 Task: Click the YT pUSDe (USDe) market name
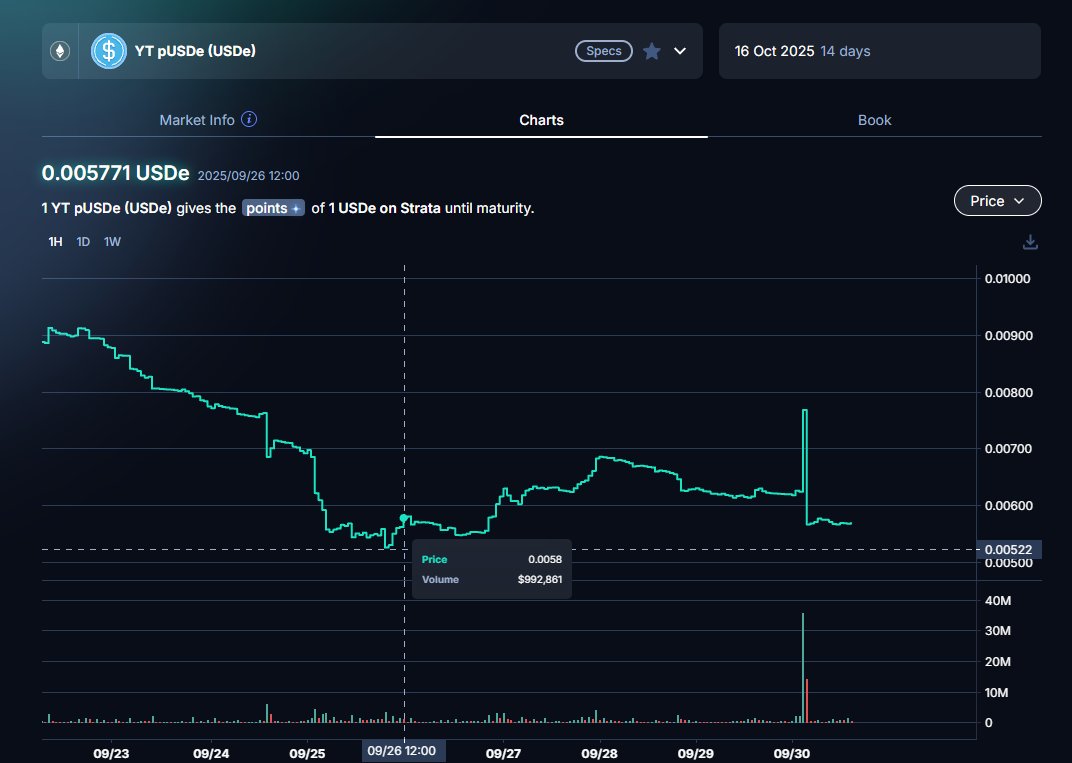(195, 51)
